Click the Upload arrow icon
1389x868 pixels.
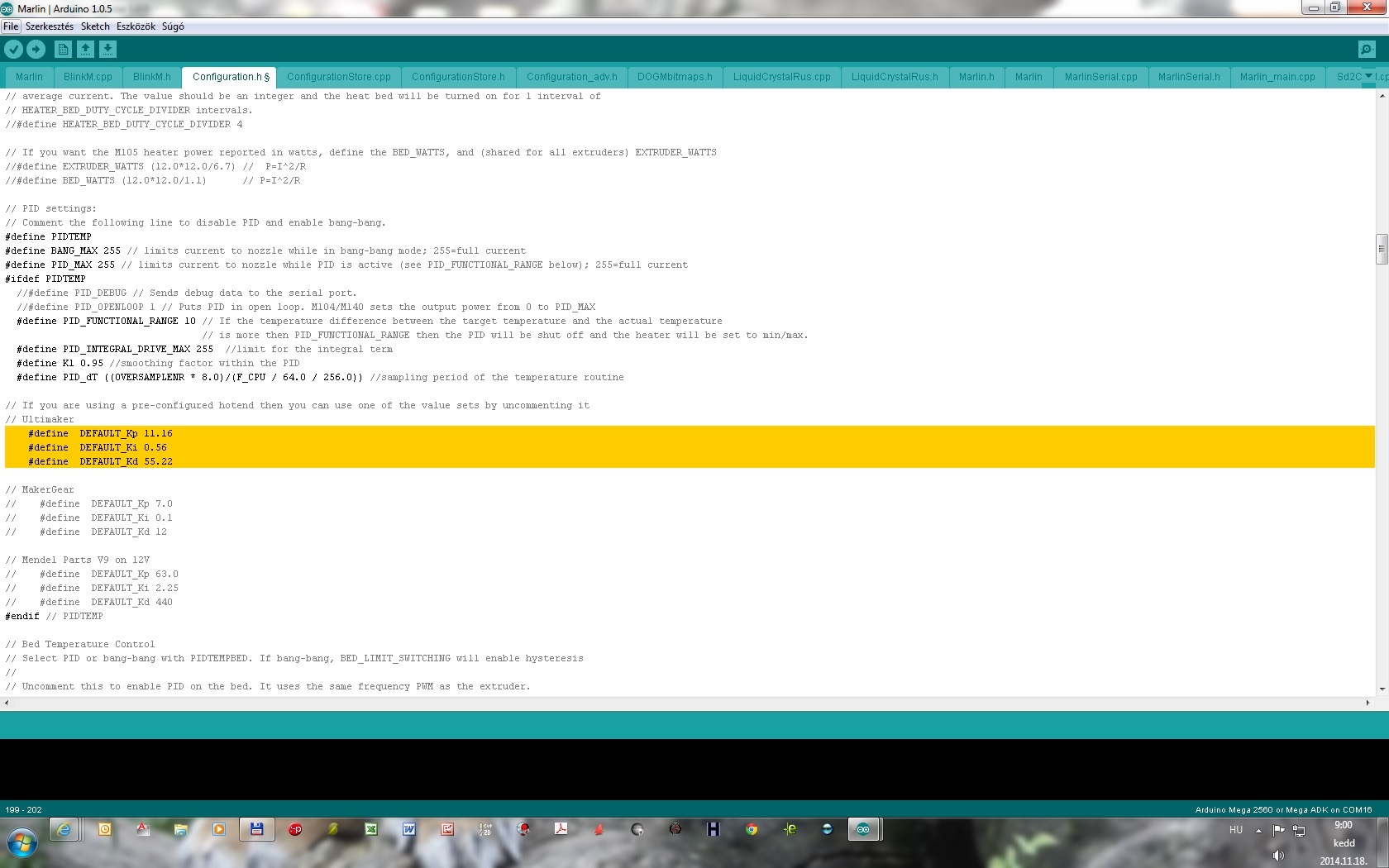click(36, 50)
